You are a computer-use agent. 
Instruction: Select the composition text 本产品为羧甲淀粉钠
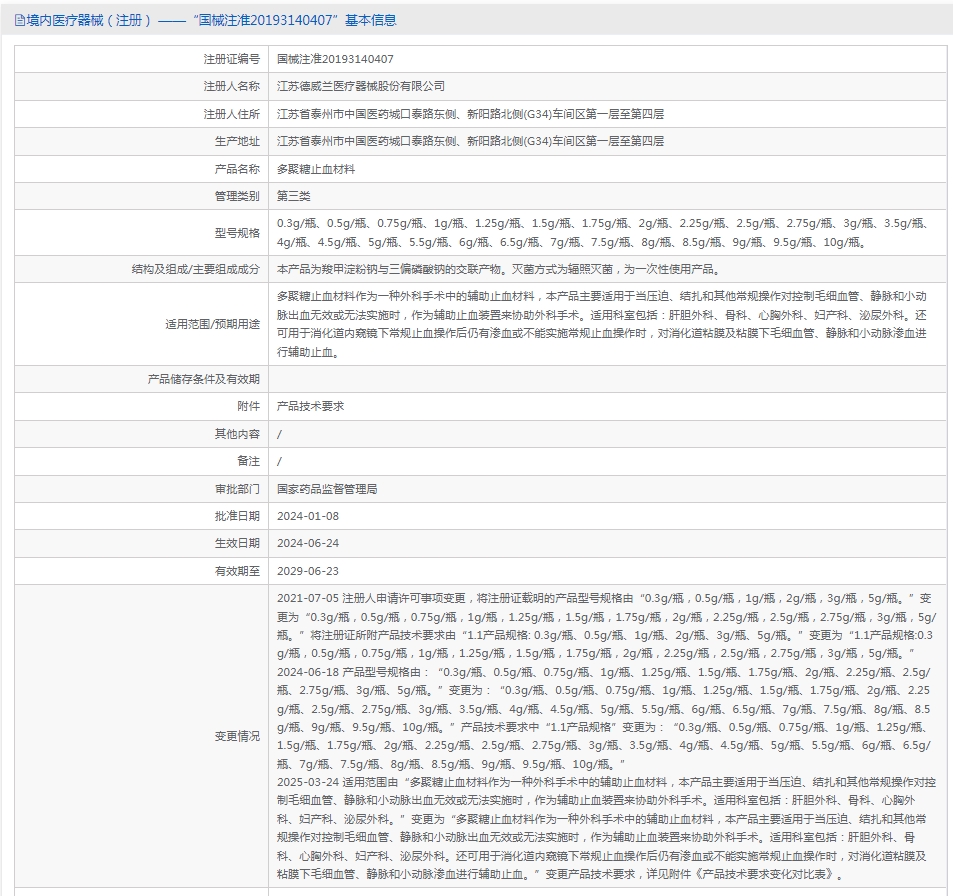point(499,269)
